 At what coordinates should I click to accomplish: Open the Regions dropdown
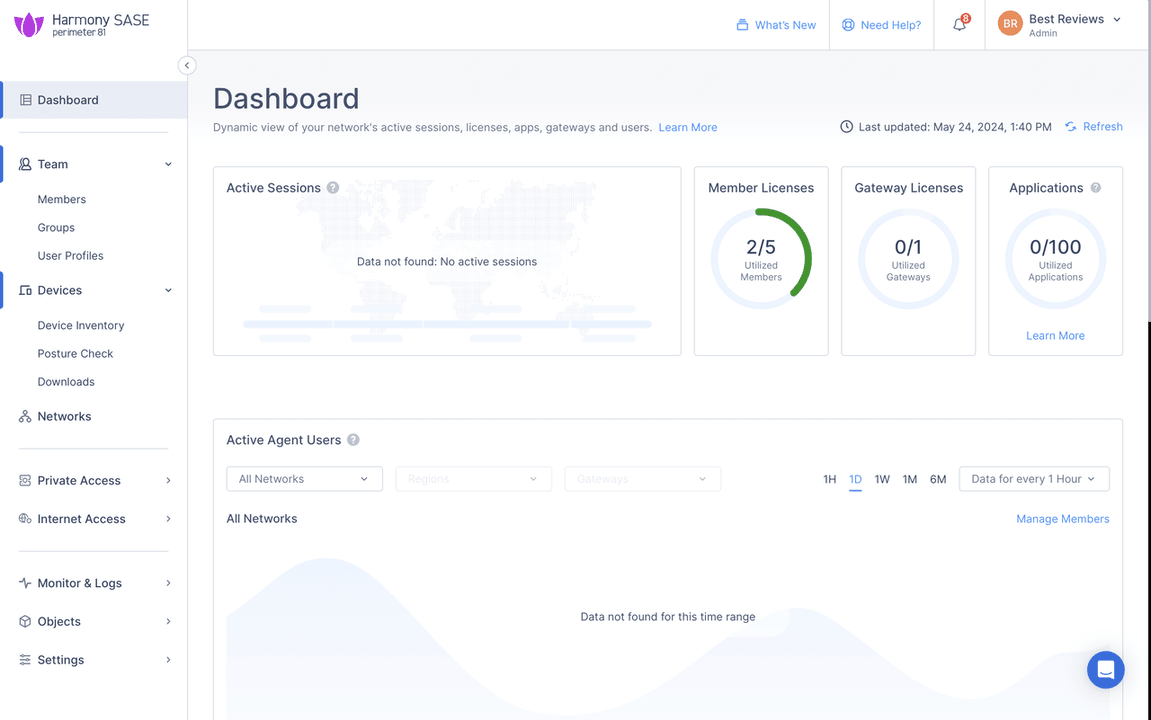(x=472, y=478)
